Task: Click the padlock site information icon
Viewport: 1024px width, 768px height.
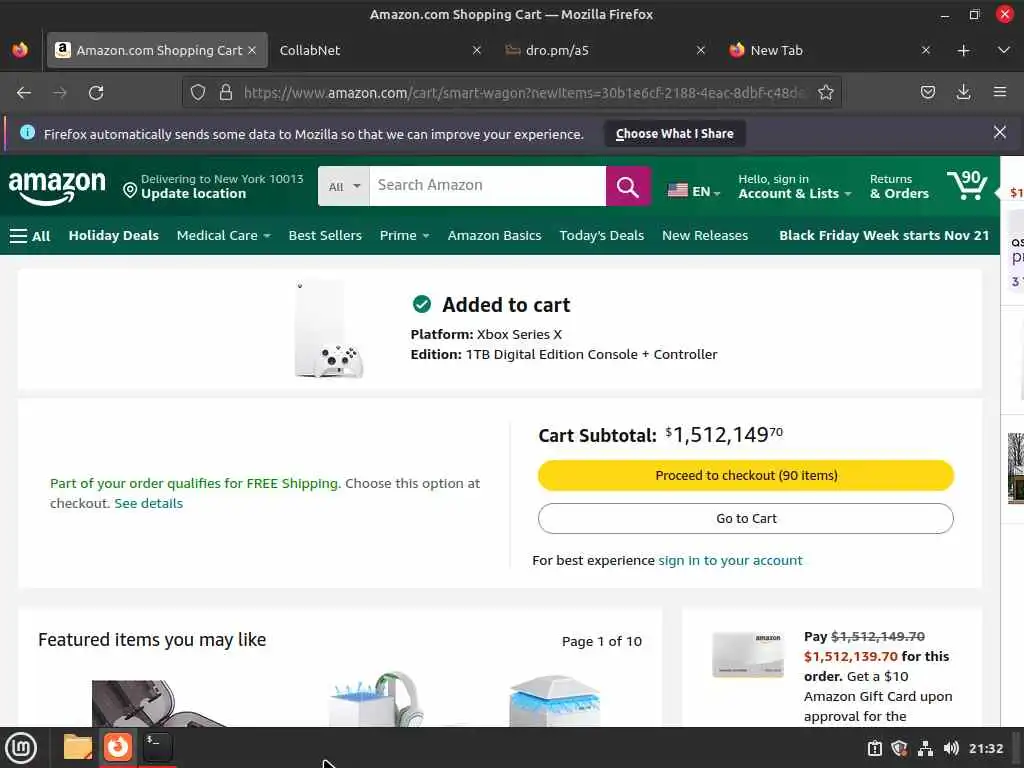Action: pos(226,93)
